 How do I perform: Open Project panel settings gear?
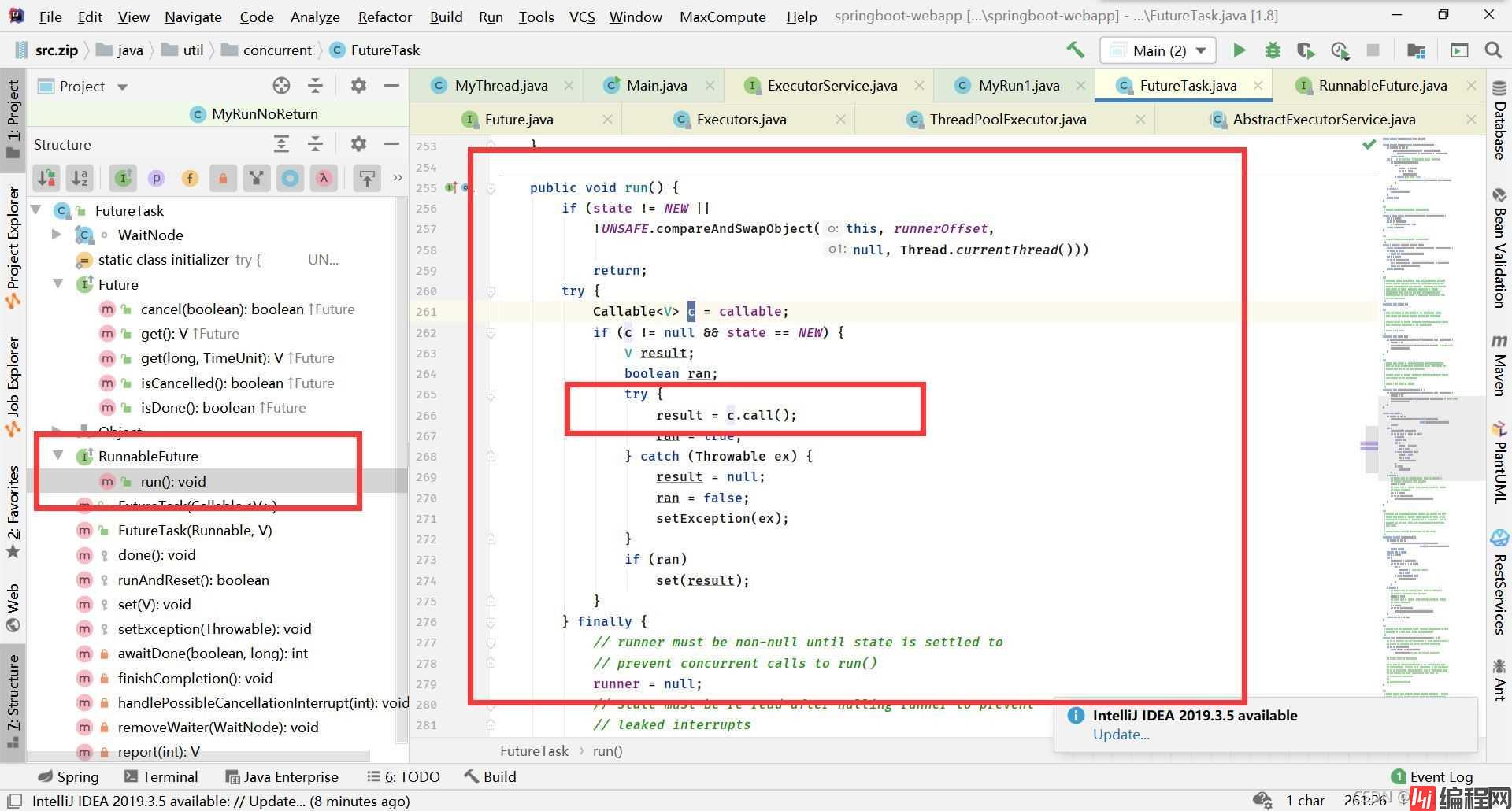[x=358, y=85]
